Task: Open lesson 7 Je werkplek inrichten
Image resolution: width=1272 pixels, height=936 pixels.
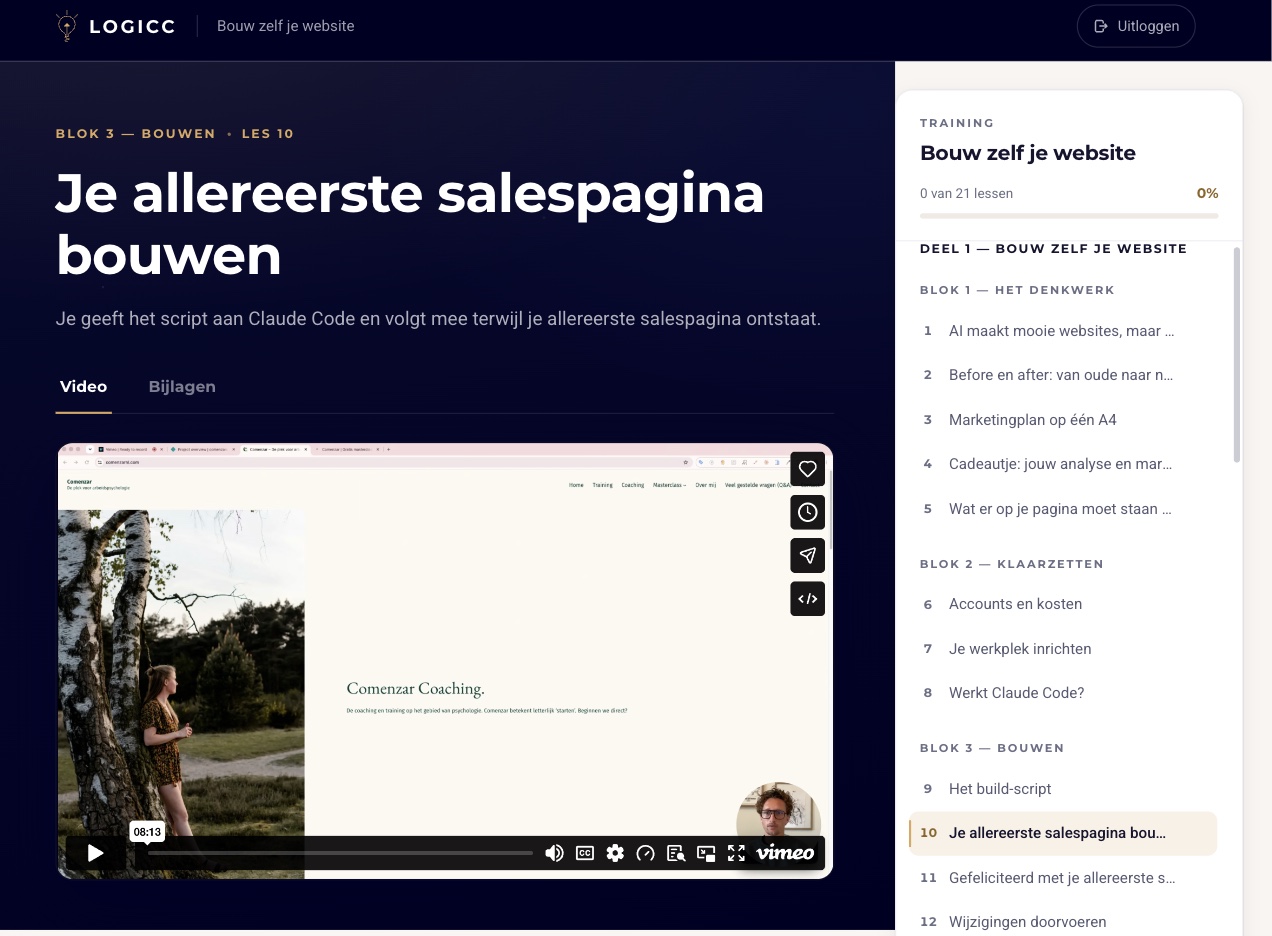Action: [1063, 649]
